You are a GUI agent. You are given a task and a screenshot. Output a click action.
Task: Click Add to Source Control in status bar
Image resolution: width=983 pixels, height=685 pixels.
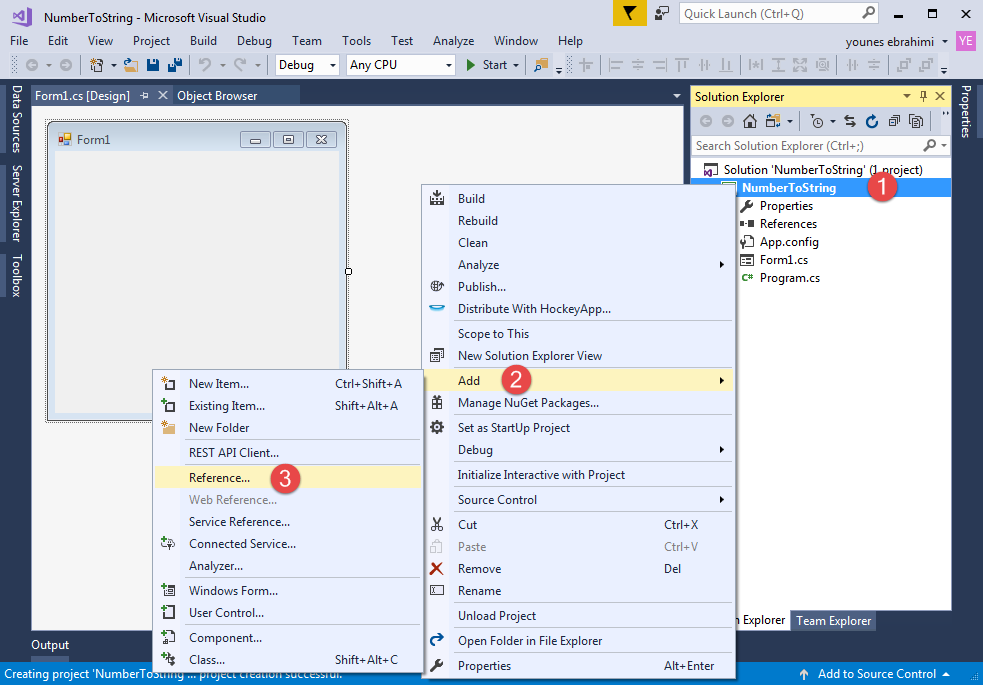click(x=875, y=674)
